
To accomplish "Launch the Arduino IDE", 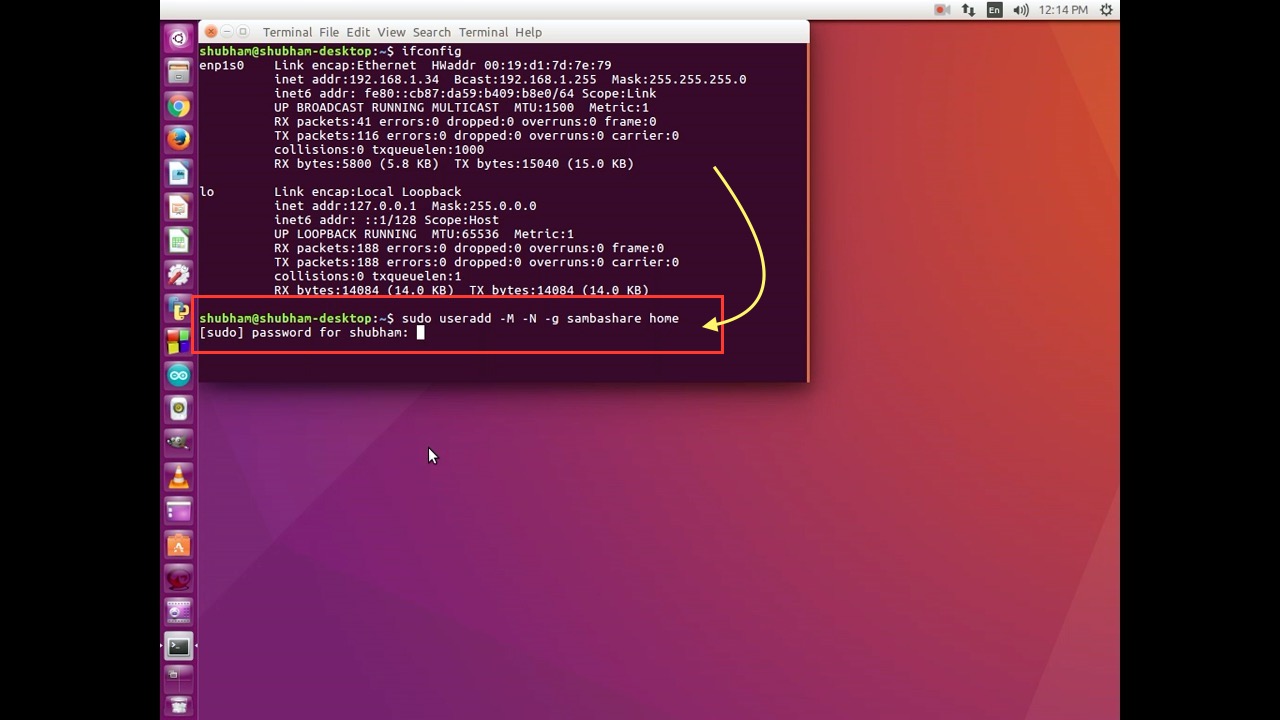I will (178, 375).
